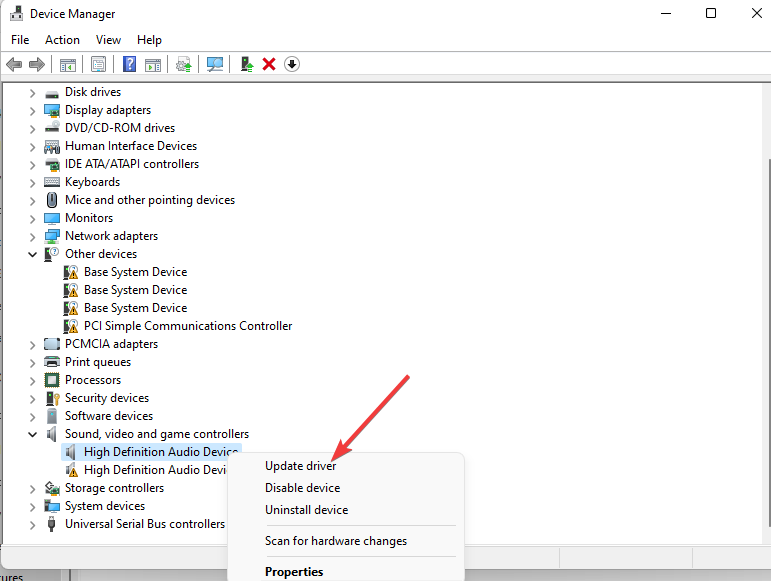The image size is (771, 581).
Task: Click red X Uninstall device toolbar icon
Action: coord(269,64)
